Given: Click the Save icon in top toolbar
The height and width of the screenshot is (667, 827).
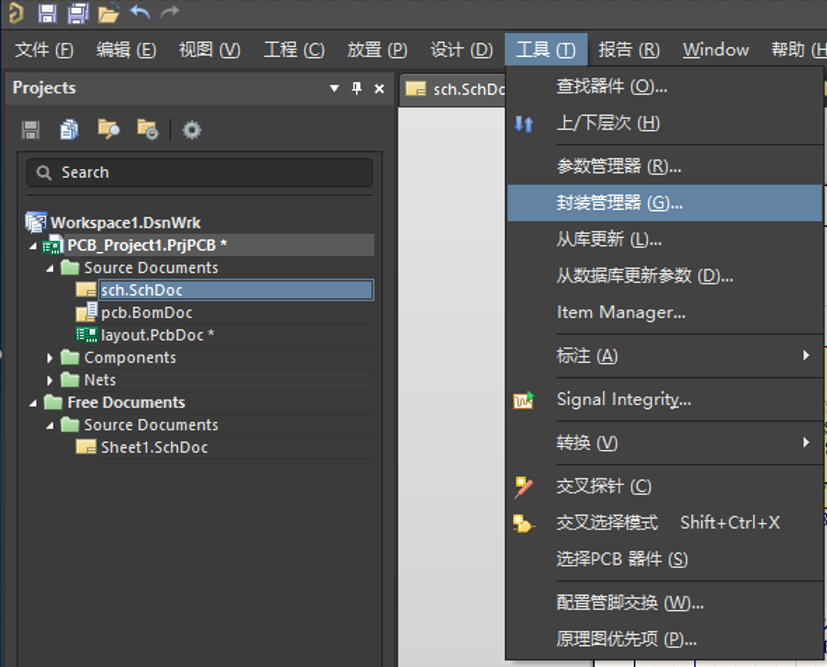Looking at the screenshot, I should point(47,13).
